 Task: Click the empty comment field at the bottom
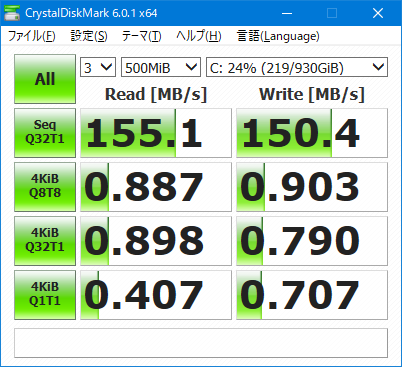[x=201, y=343]
